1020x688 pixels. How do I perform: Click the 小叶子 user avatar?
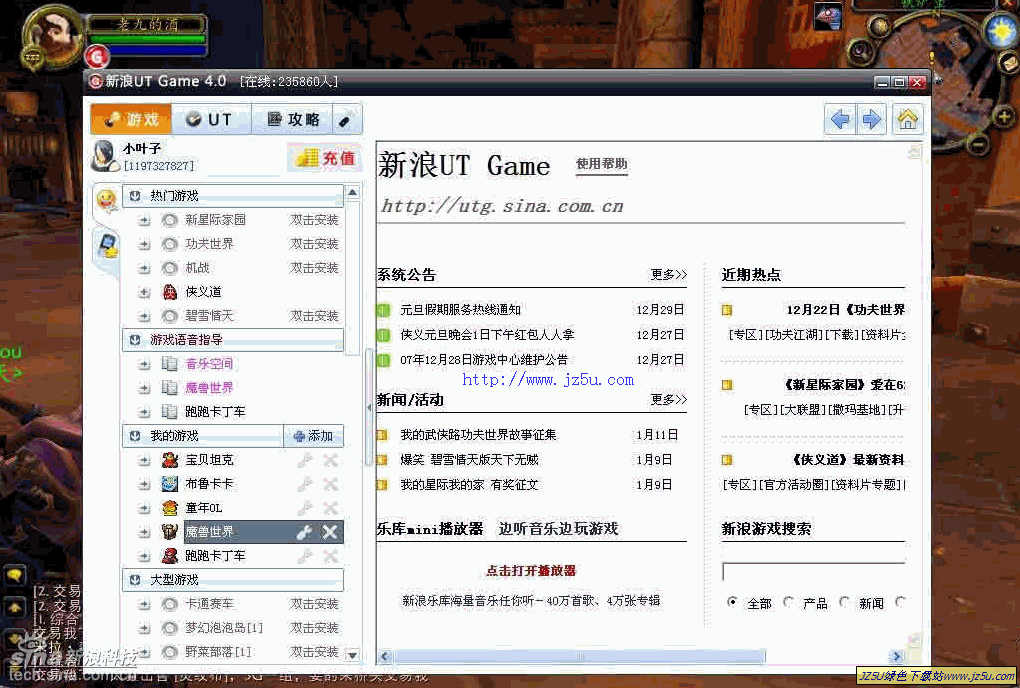click(x=103, y=157)
